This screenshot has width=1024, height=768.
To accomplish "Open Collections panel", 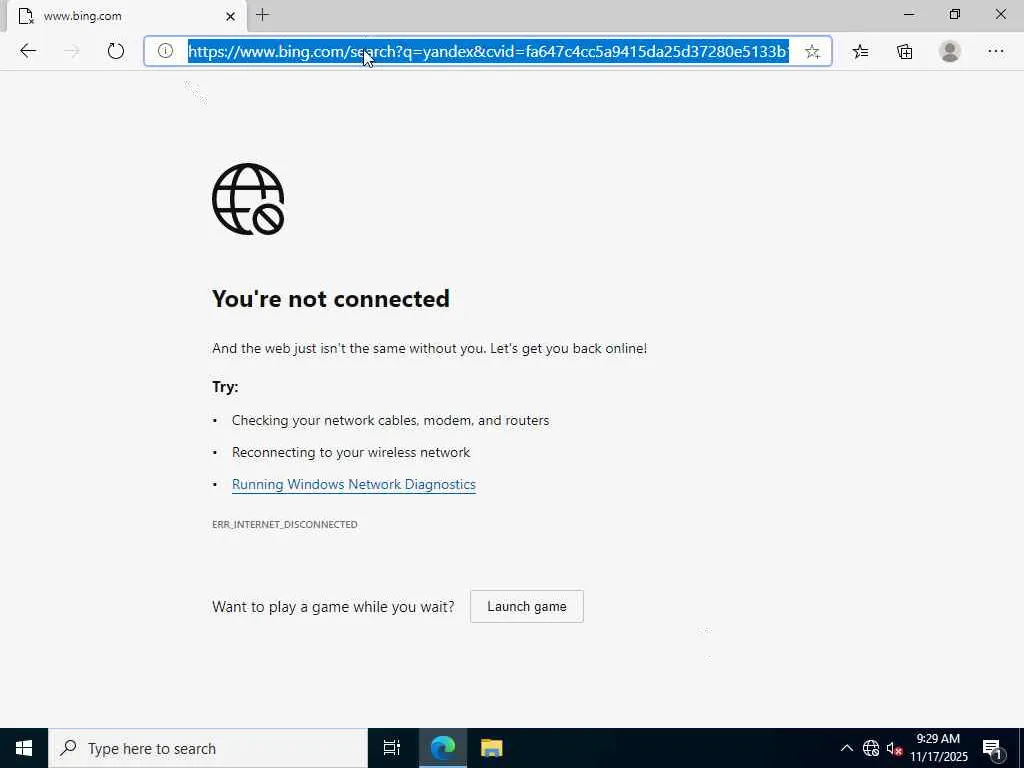I will (904, 52).
